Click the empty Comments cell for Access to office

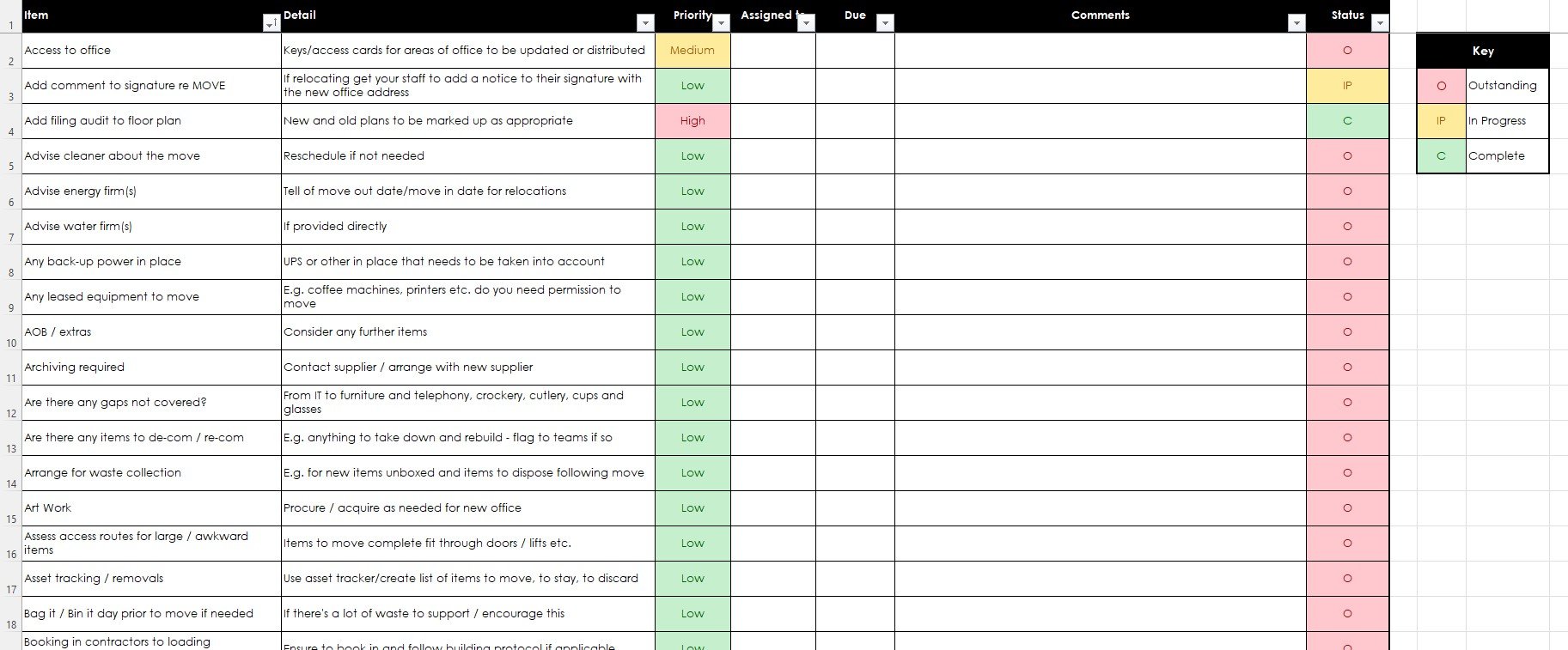pos(1100,51)
